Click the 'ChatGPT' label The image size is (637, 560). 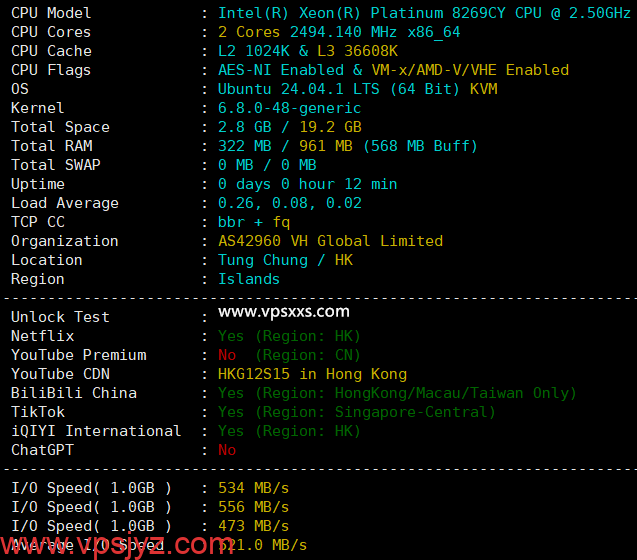coord(42,450)
